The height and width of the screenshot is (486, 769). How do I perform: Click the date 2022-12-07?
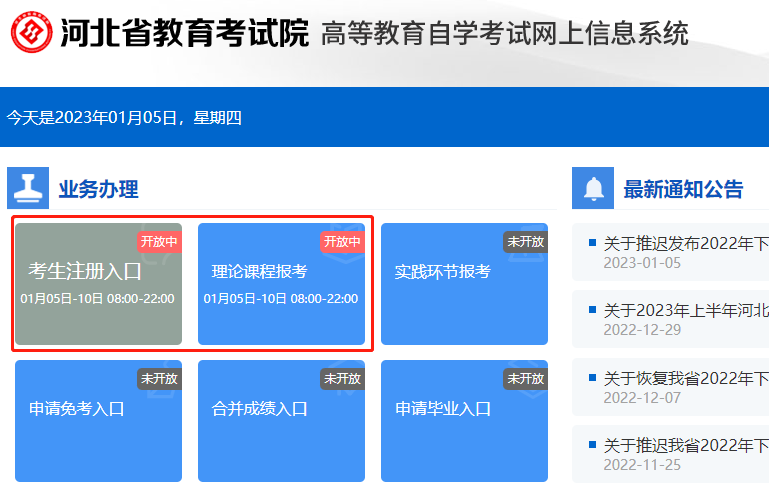point(642,398)
